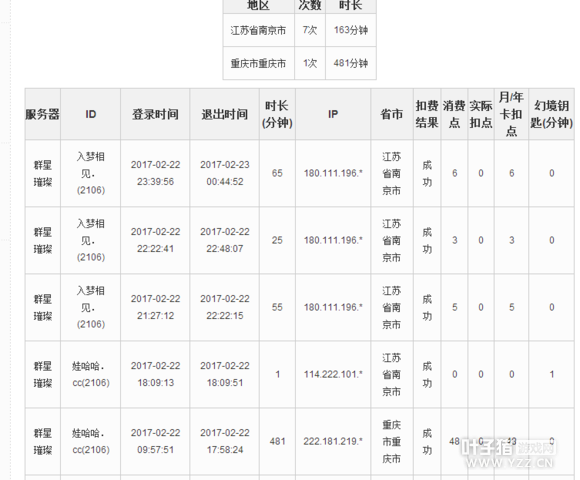The image size is (580, 480).
Task: Select the 163分钟 duration cell
Action: point(351,30)
